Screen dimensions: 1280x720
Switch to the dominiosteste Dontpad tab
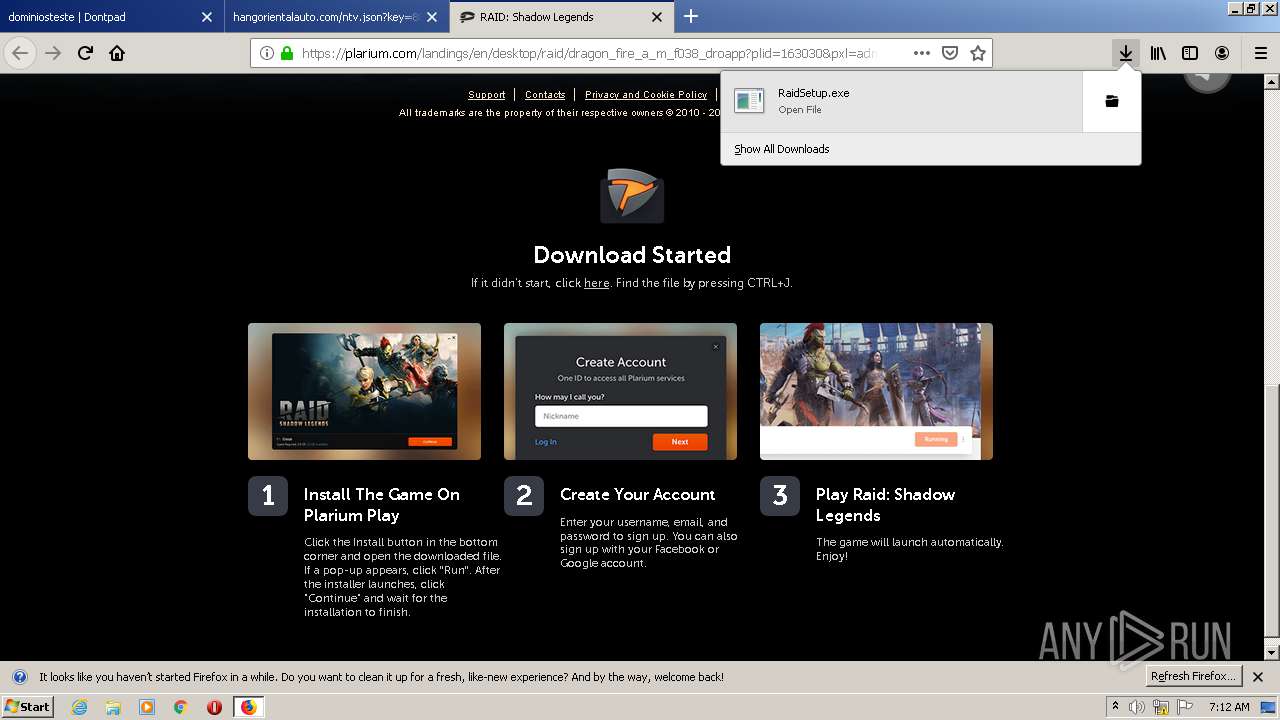[x=110, y=17]
